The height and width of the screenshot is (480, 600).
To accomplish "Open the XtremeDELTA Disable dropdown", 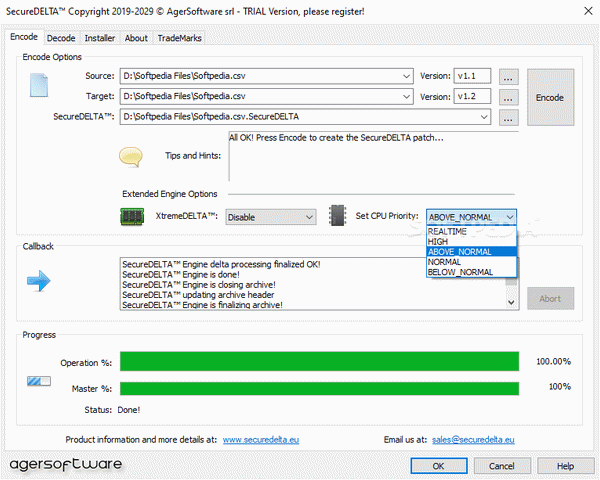I will [x=271, y=217].
